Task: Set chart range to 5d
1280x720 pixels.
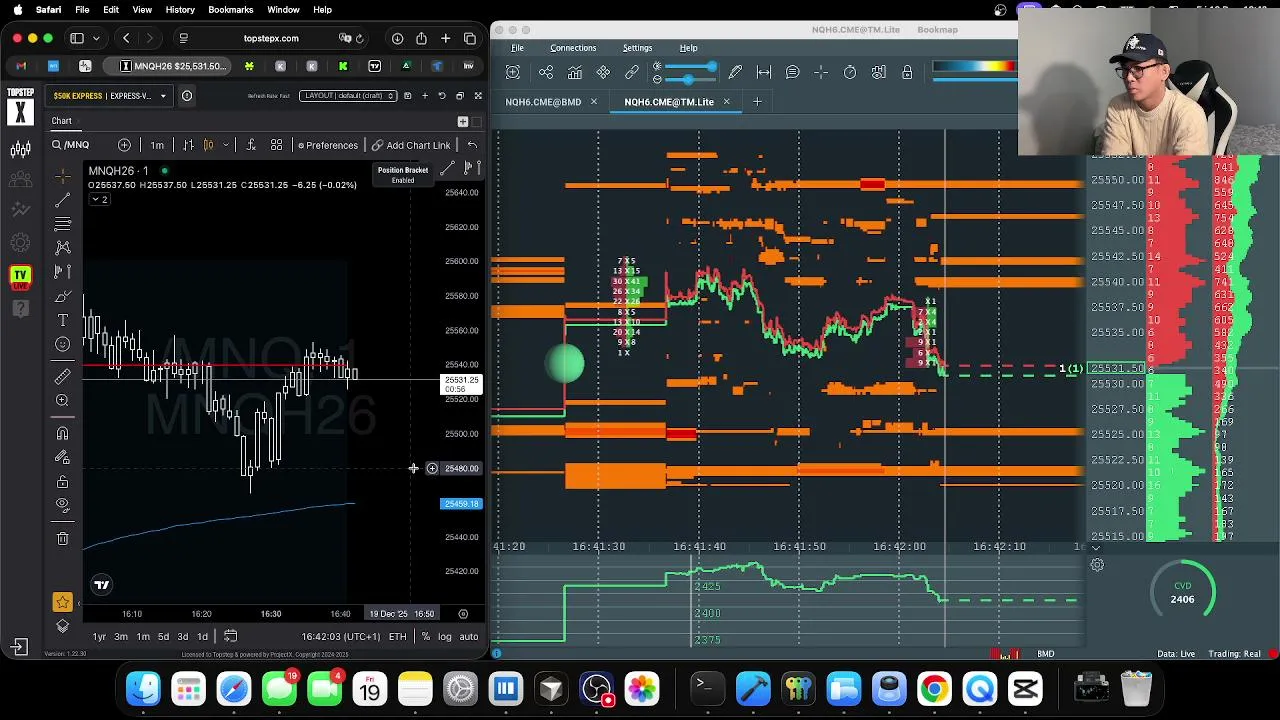Action: pyautogui.click(x=163, y=637)
